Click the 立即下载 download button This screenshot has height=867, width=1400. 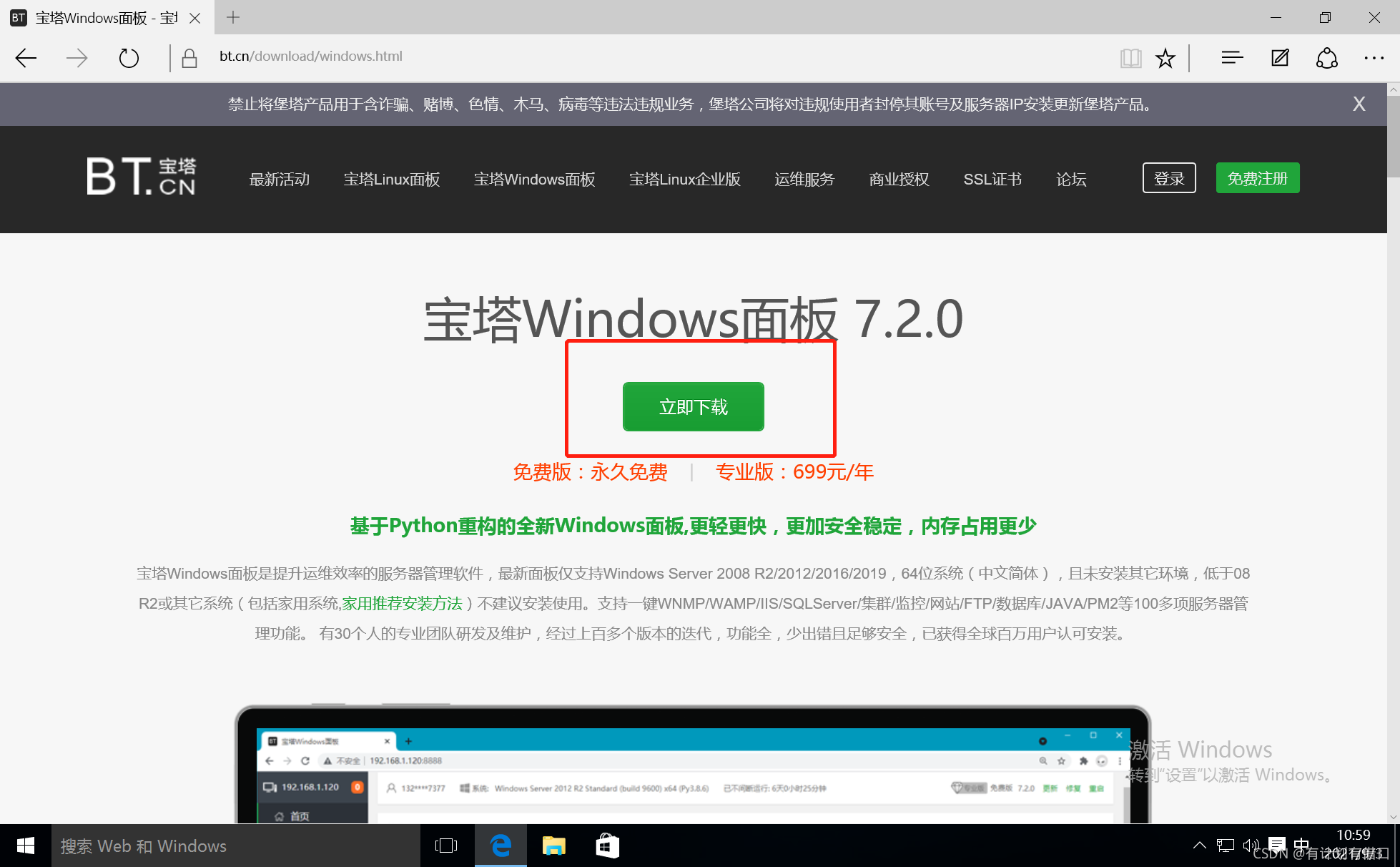click(694, 406)
